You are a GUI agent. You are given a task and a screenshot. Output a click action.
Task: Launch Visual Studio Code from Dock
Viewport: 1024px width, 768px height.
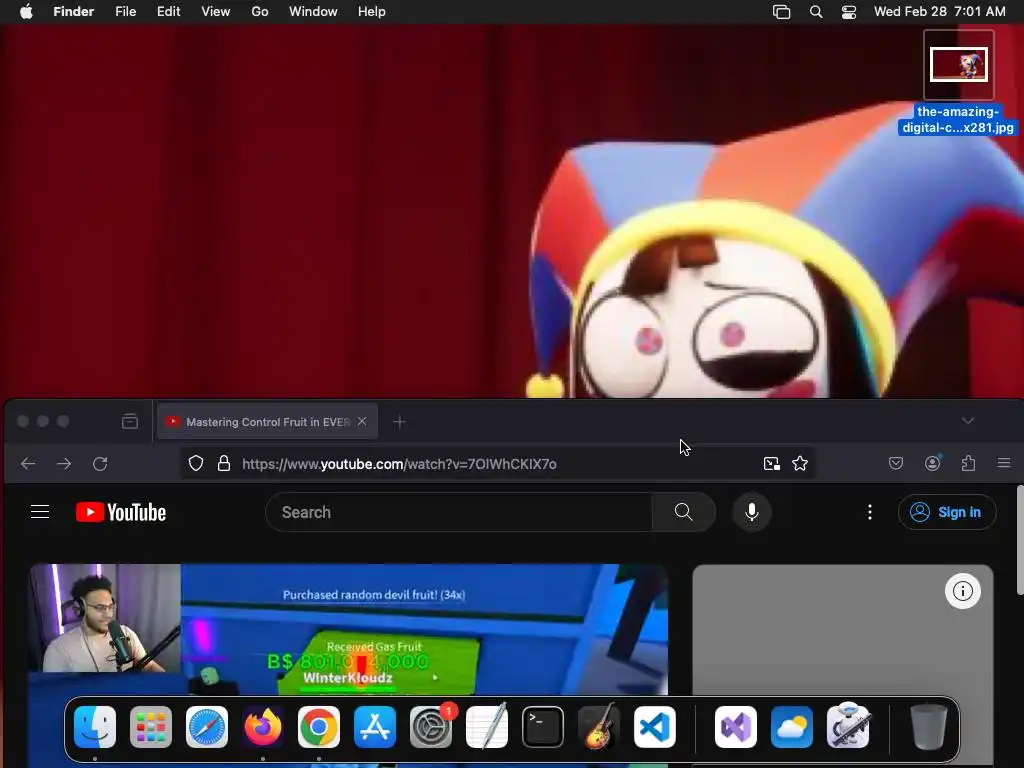coord(654,727)
